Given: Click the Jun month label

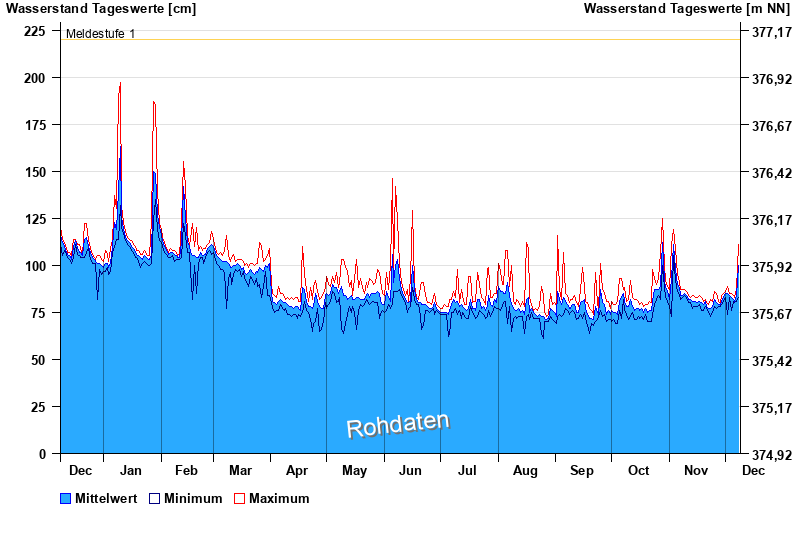Looking at the screenshot, I should (411, 470).
